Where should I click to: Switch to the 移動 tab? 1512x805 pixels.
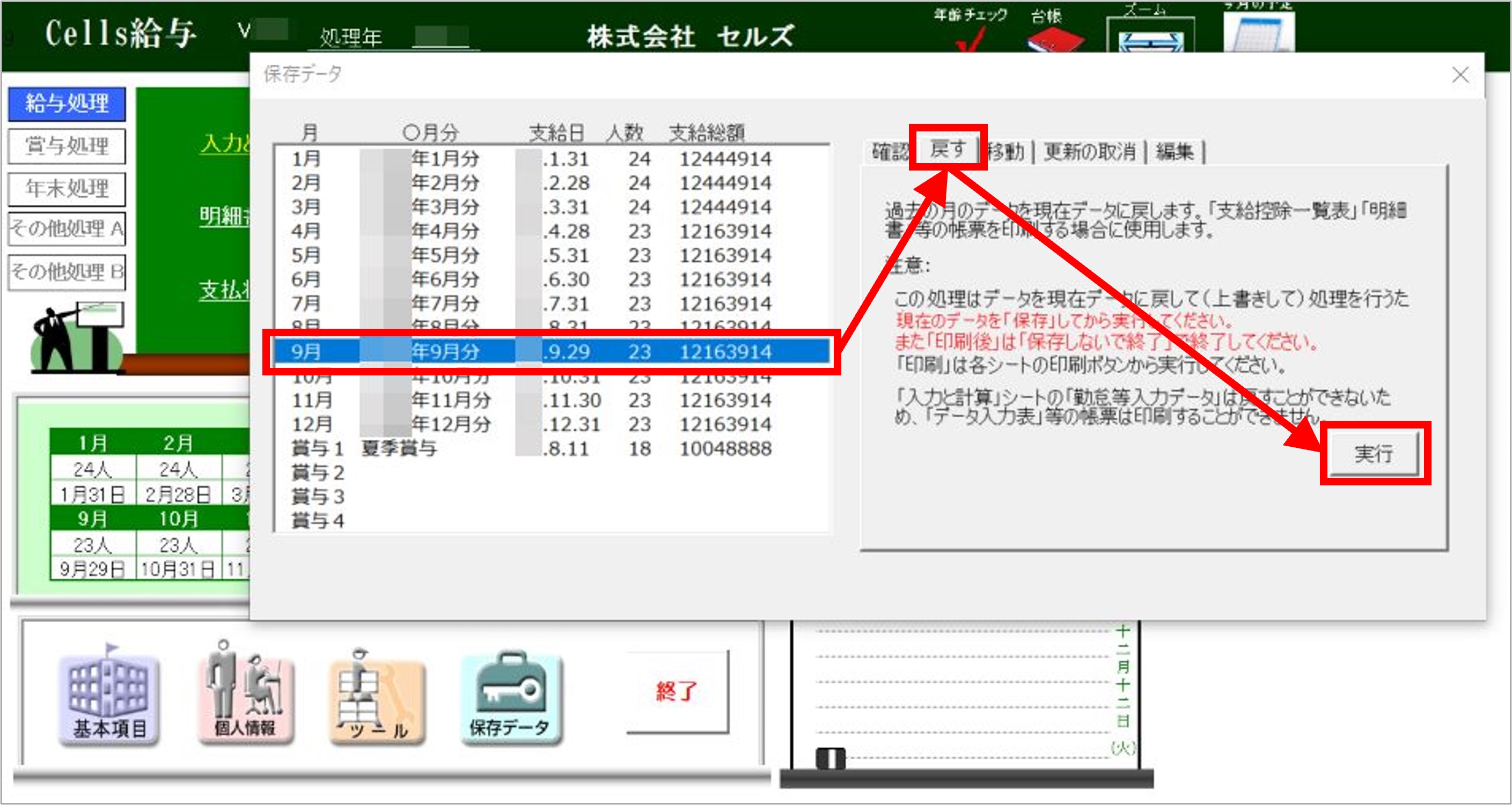point(1005,152)
